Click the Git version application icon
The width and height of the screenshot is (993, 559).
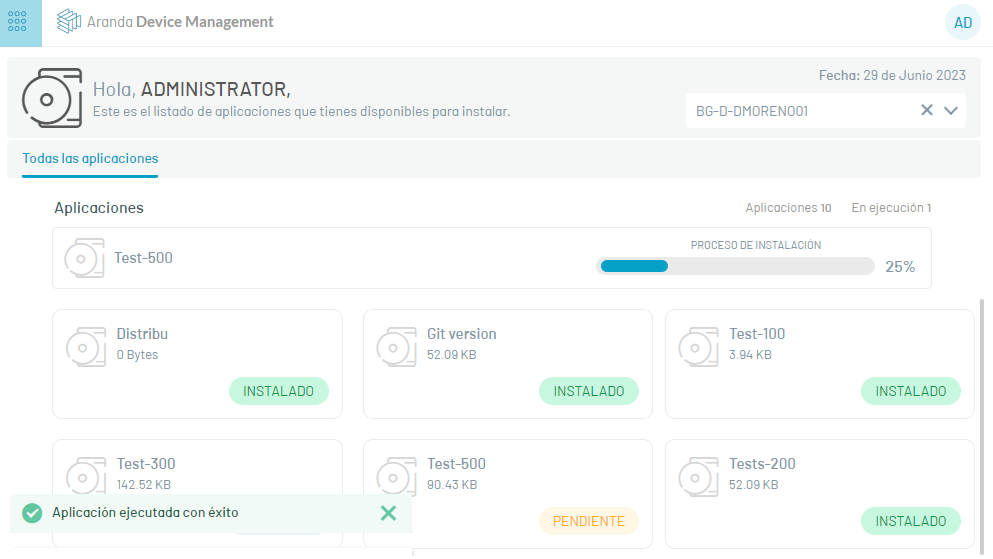tap(396, 347)
